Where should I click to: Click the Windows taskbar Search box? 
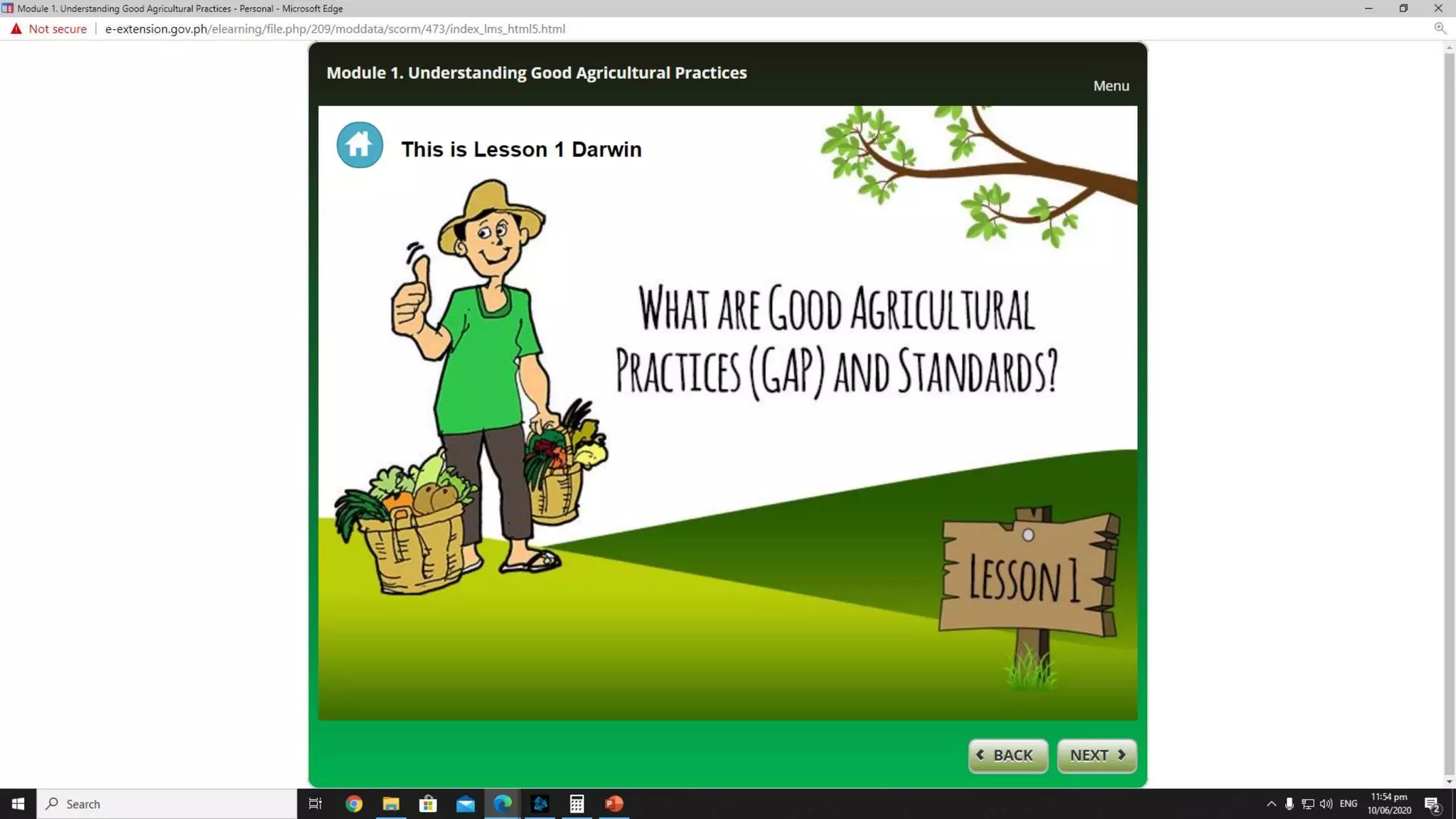167,804
